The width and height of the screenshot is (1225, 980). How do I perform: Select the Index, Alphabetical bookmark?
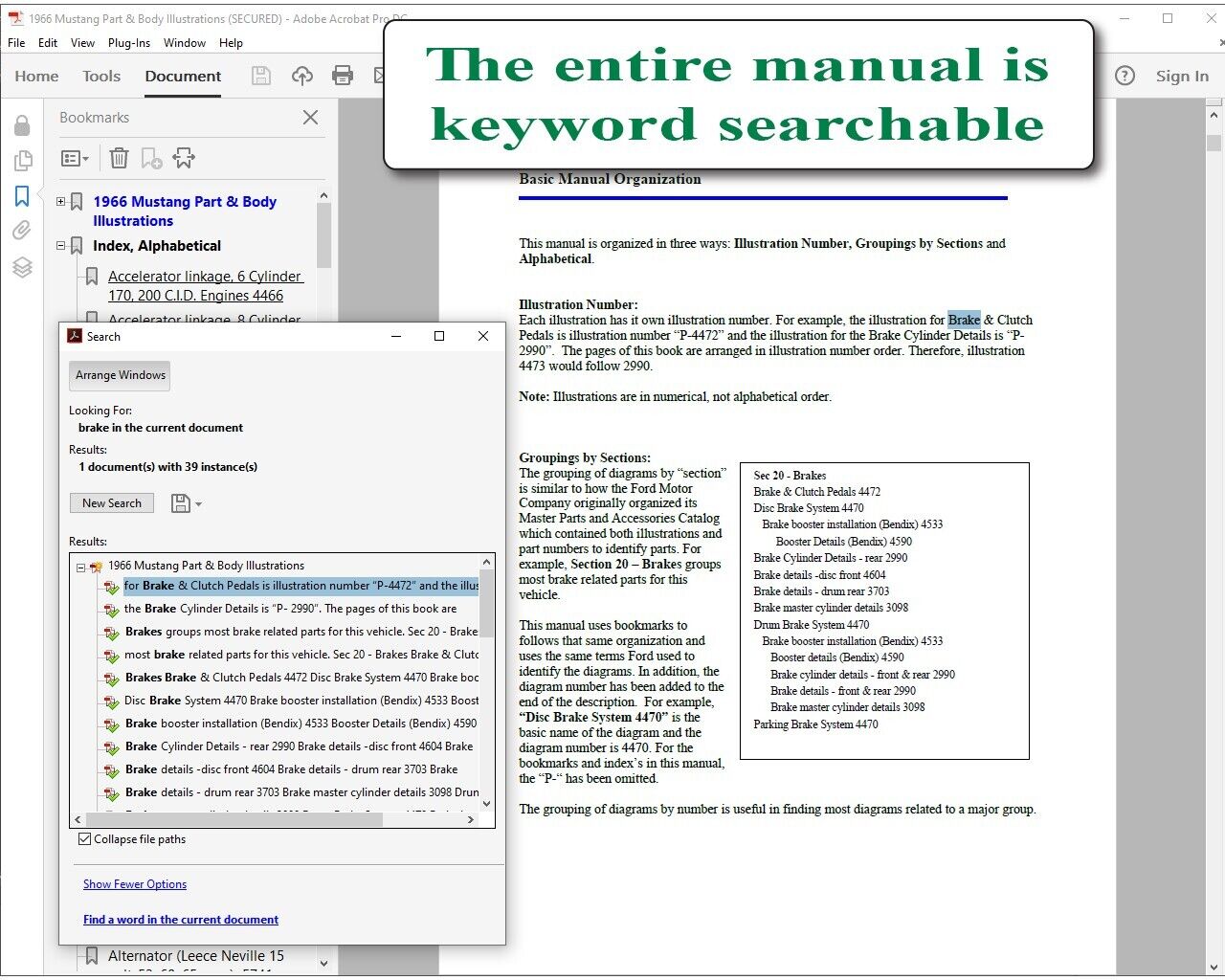coord(157,246)
